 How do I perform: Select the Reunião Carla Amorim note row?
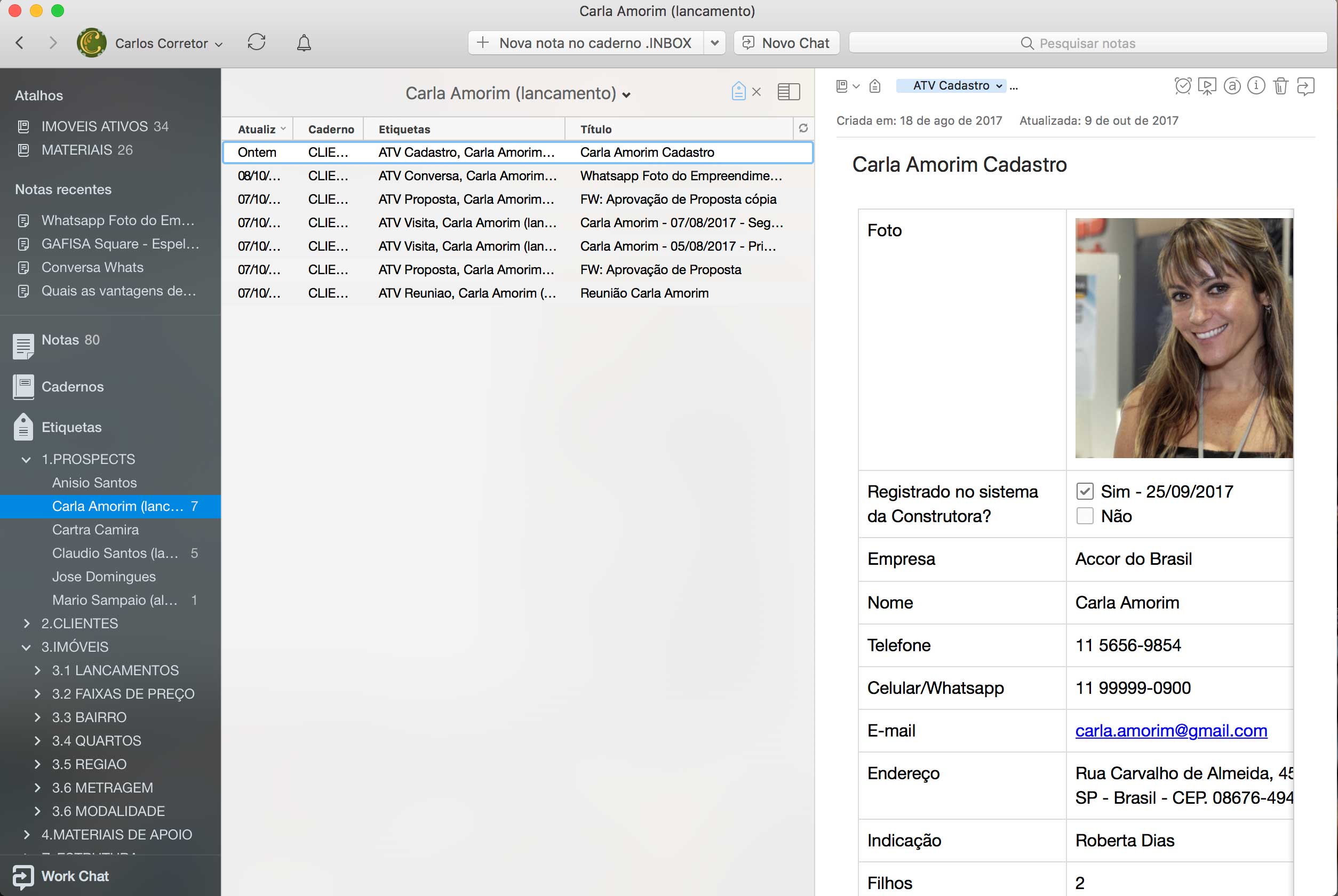coord(643,293)
